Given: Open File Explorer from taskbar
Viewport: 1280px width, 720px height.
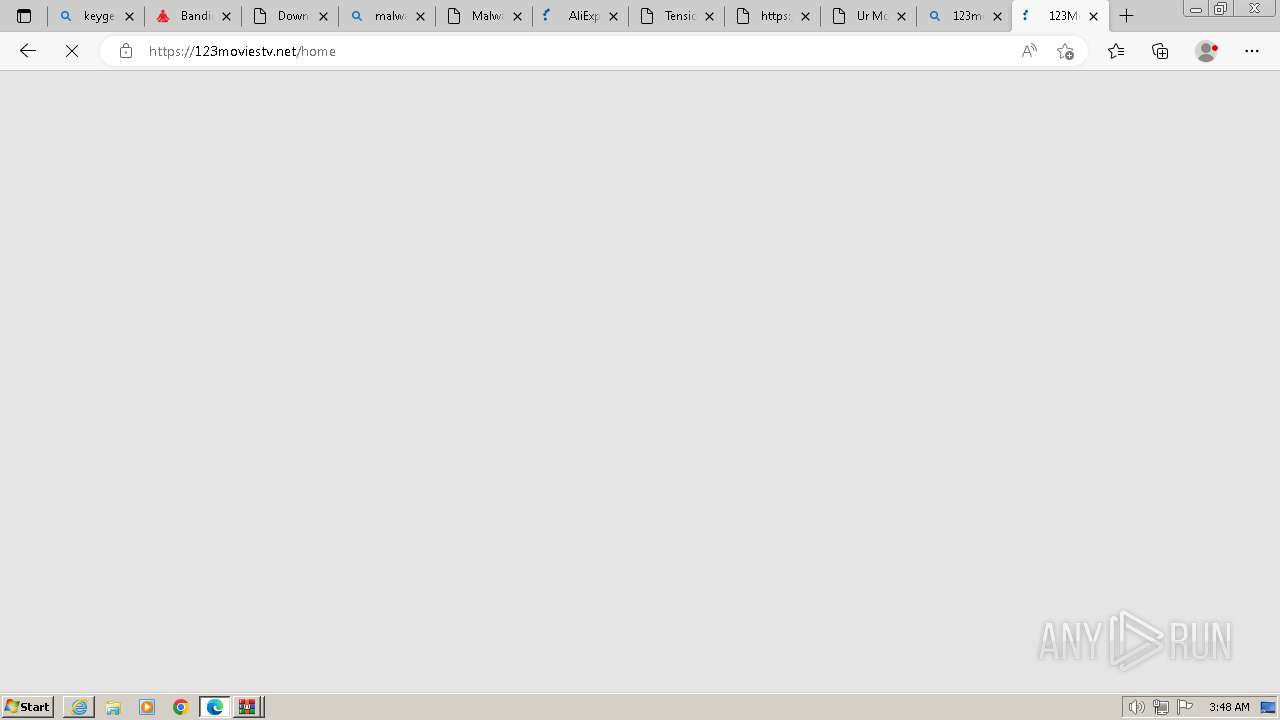Looking at the screenshot, I should (113, 707).
